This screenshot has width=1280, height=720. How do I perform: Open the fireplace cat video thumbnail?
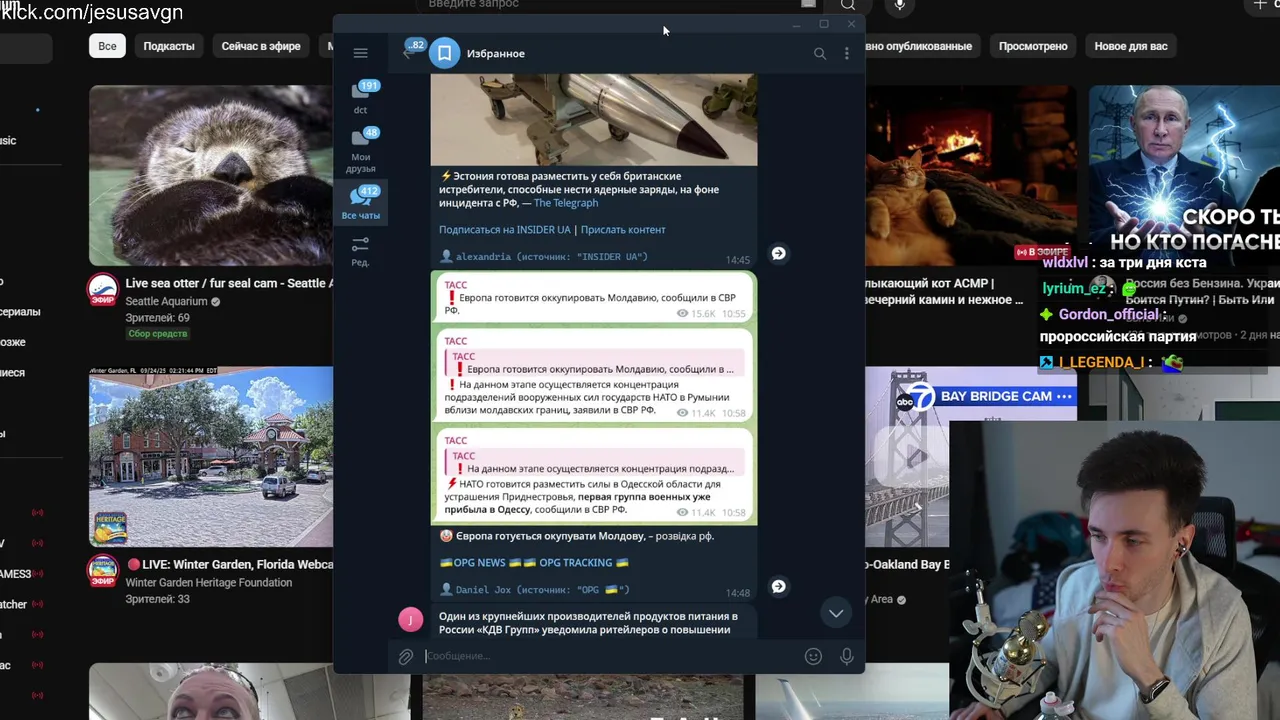[970, 175]
